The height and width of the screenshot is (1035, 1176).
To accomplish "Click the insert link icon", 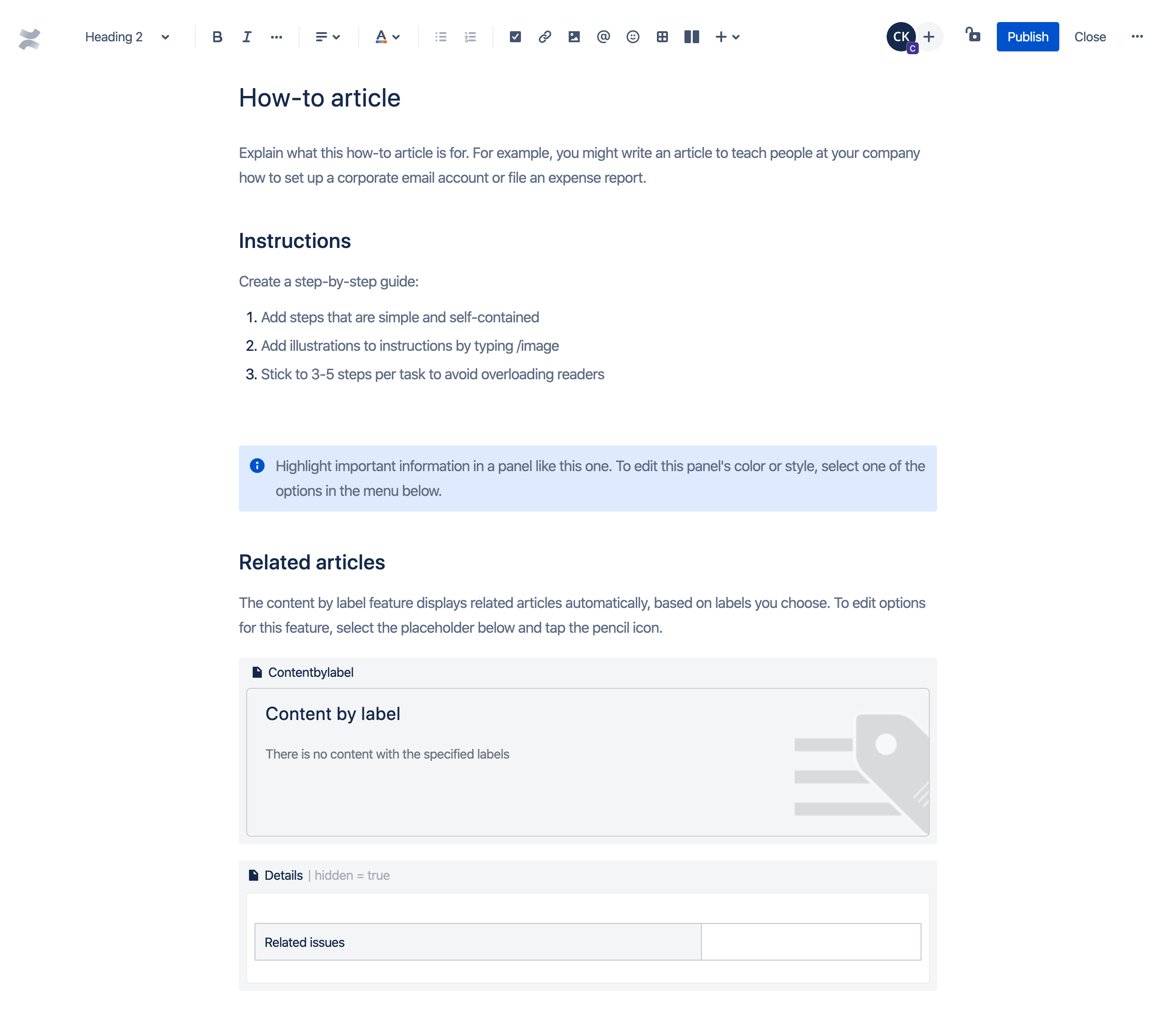I will coord(544,37).
